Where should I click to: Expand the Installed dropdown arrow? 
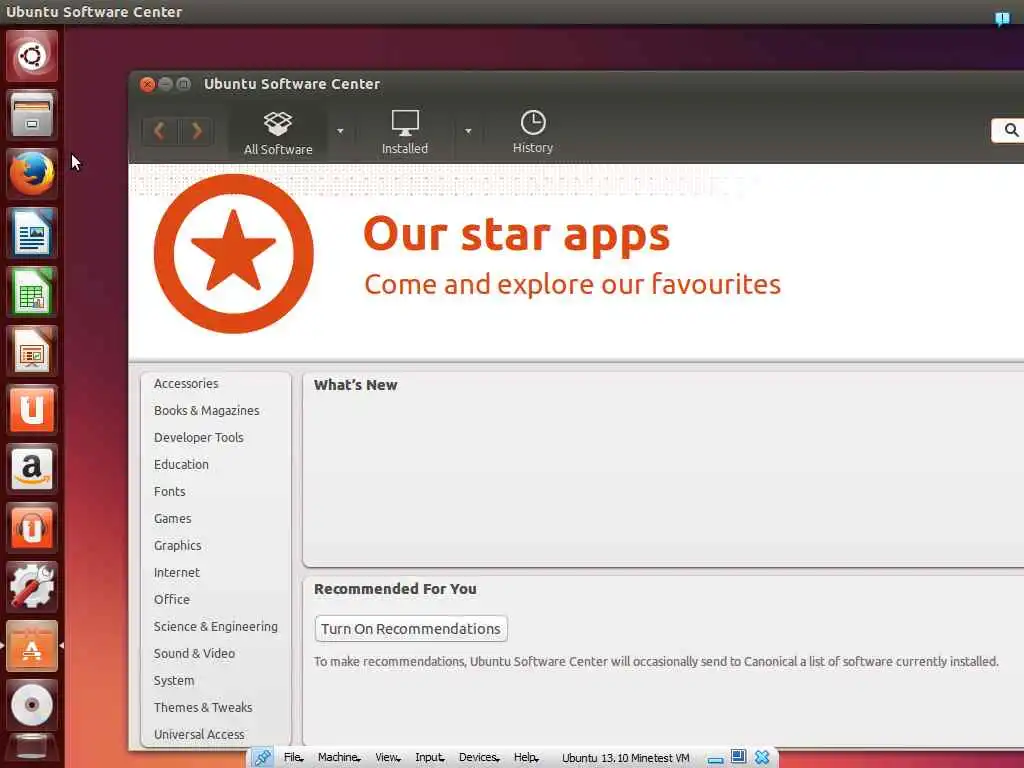coord(468,131)
